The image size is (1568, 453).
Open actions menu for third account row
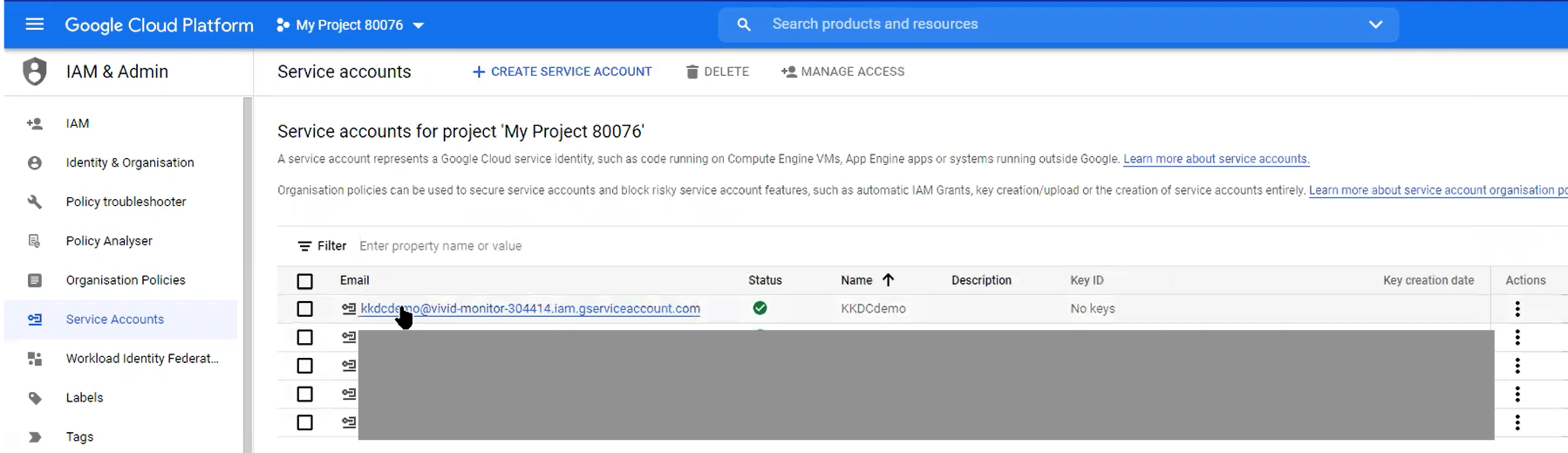pos(1517,366)
